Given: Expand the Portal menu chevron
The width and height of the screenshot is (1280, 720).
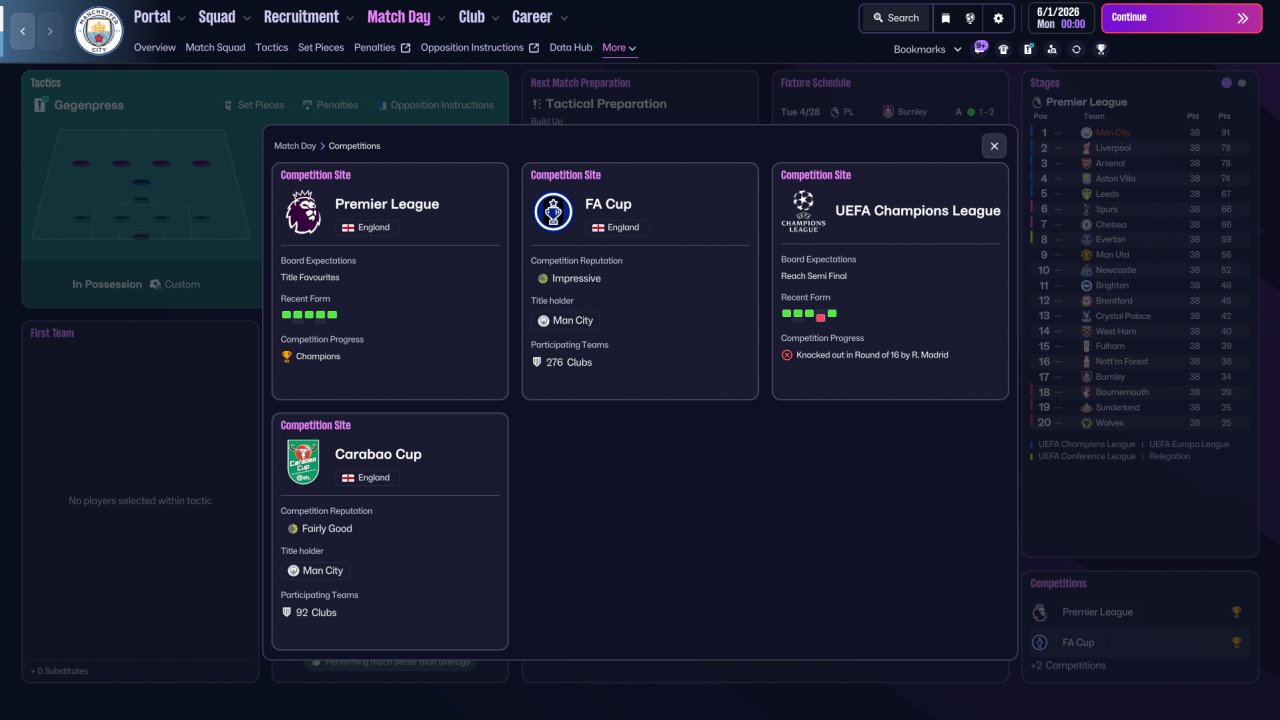Looking at the screenshot, I should (x=181, y=18).
